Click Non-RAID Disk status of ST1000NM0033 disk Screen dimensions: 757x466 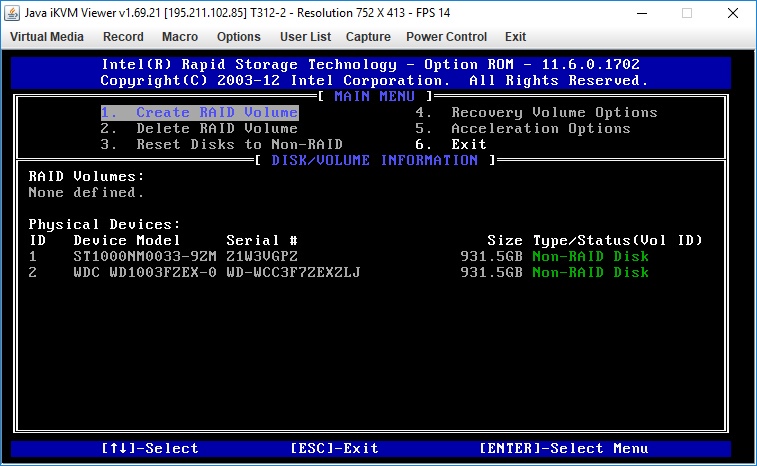coord(590,256)
